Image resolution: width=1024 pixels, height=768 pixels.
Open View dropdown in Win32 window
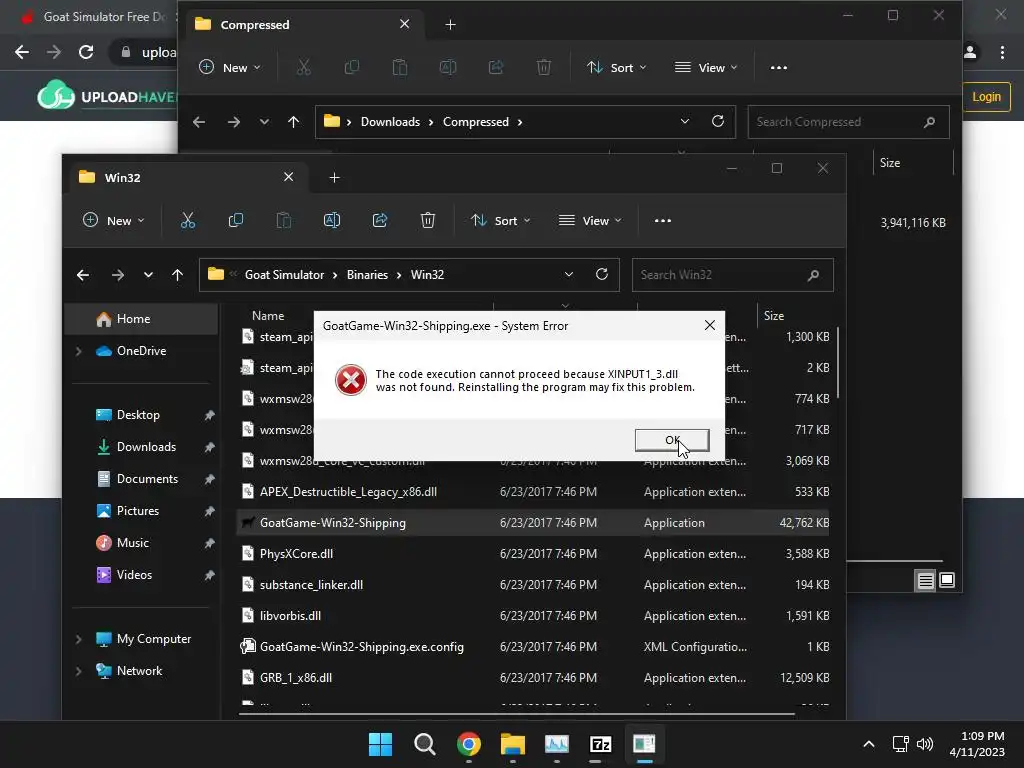pyautogui.click(x=590, y=221)
